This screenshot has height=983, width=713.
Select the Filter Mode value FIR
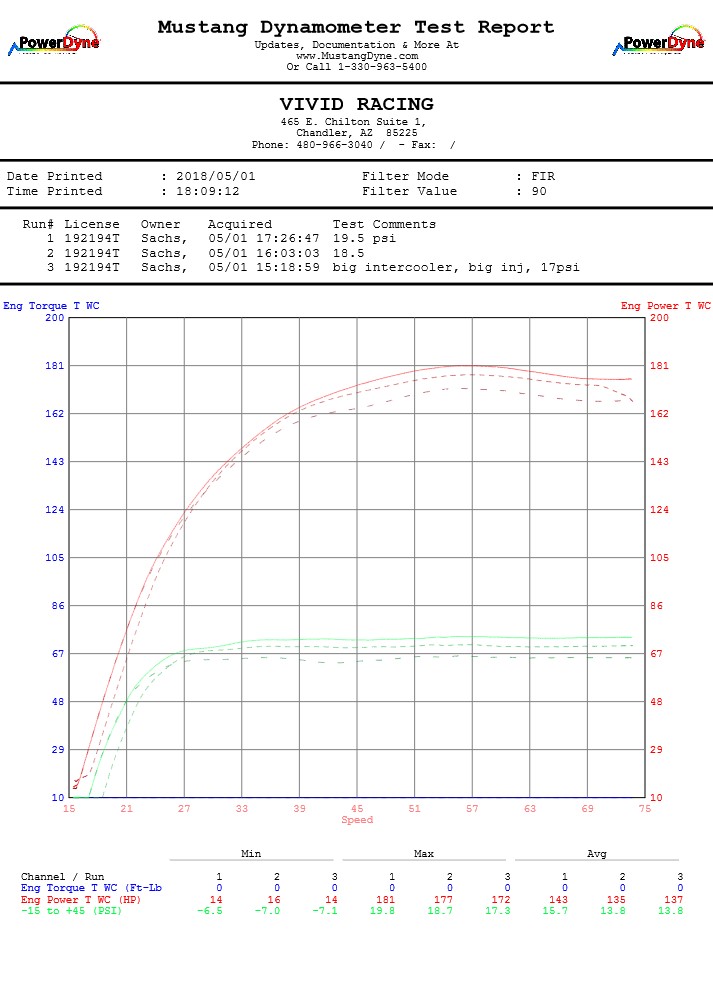click(543, 176)
